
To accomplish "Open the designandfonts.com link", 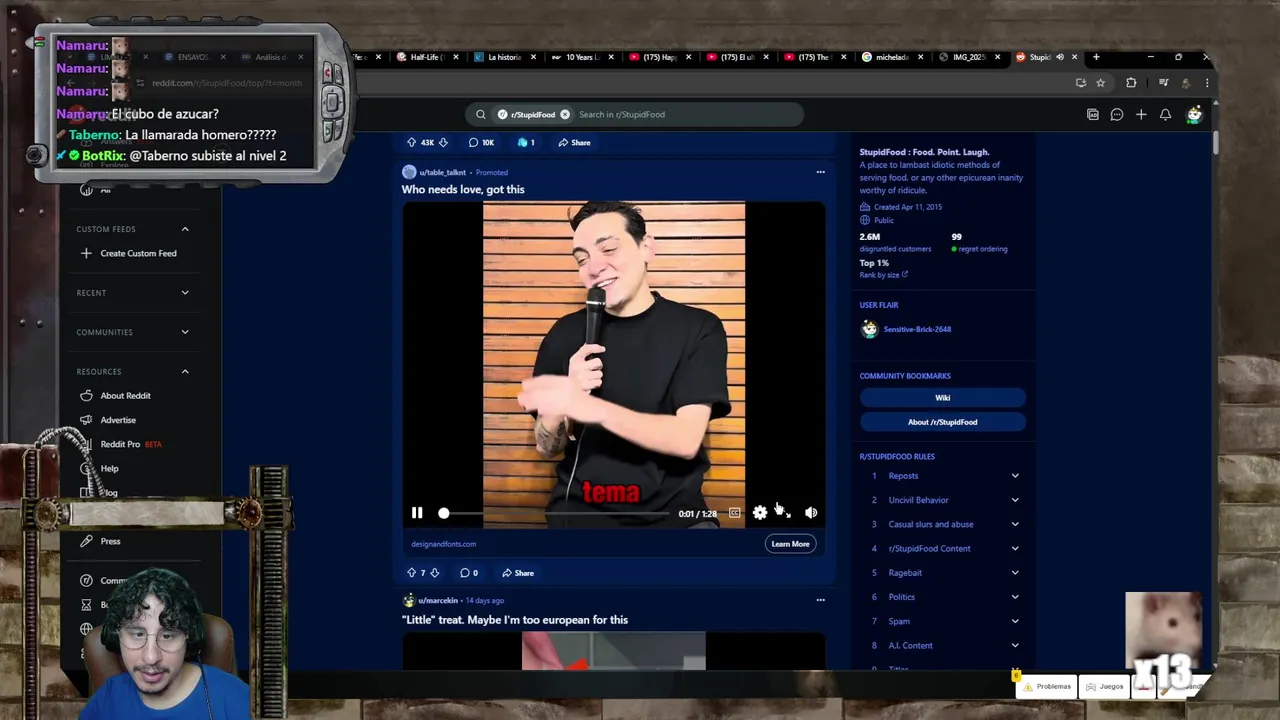I will pos(443,544).
